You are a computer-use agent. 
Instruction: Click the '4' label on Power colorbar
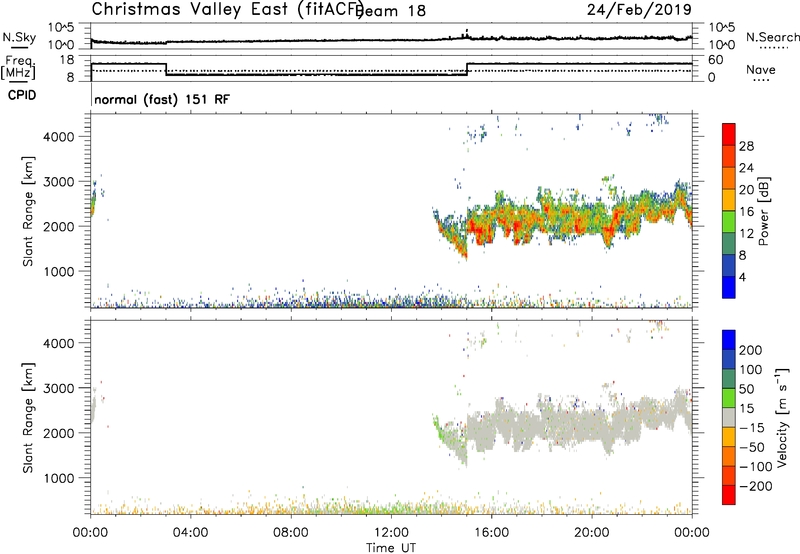coord(742,277)
